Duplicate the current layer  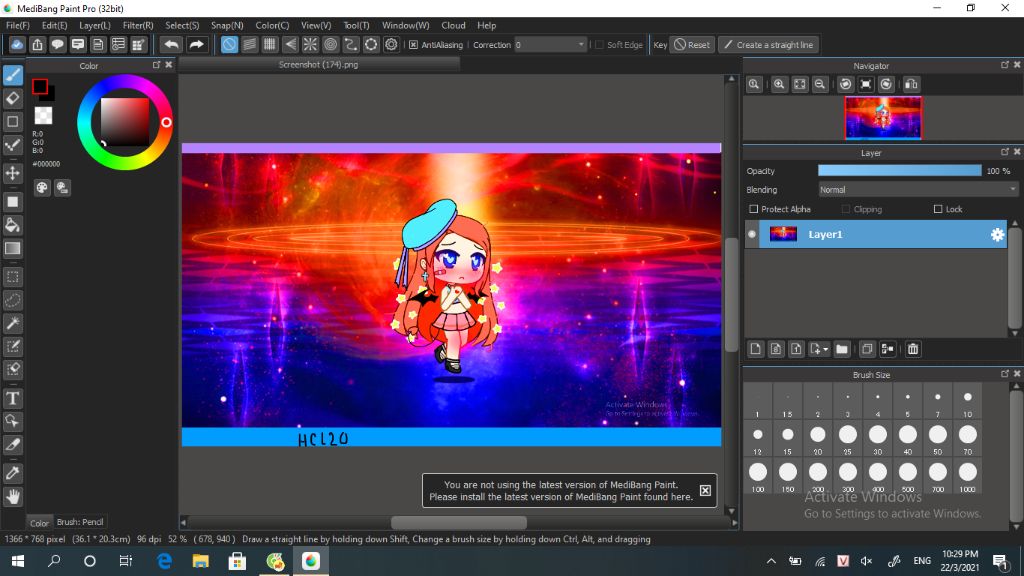coord(867,349)
